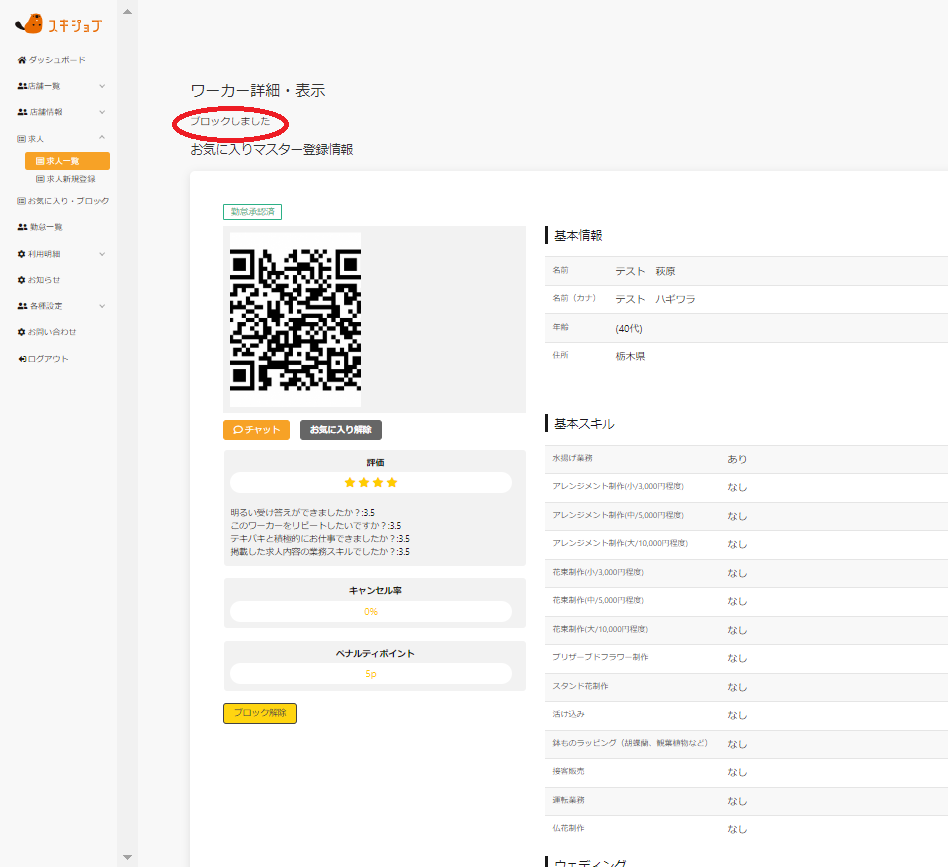The width and height of the screenshot is (948, 867).
Task: Click the 明るい受け答えができましたか rating line
Action: click(x=302, y=512)
